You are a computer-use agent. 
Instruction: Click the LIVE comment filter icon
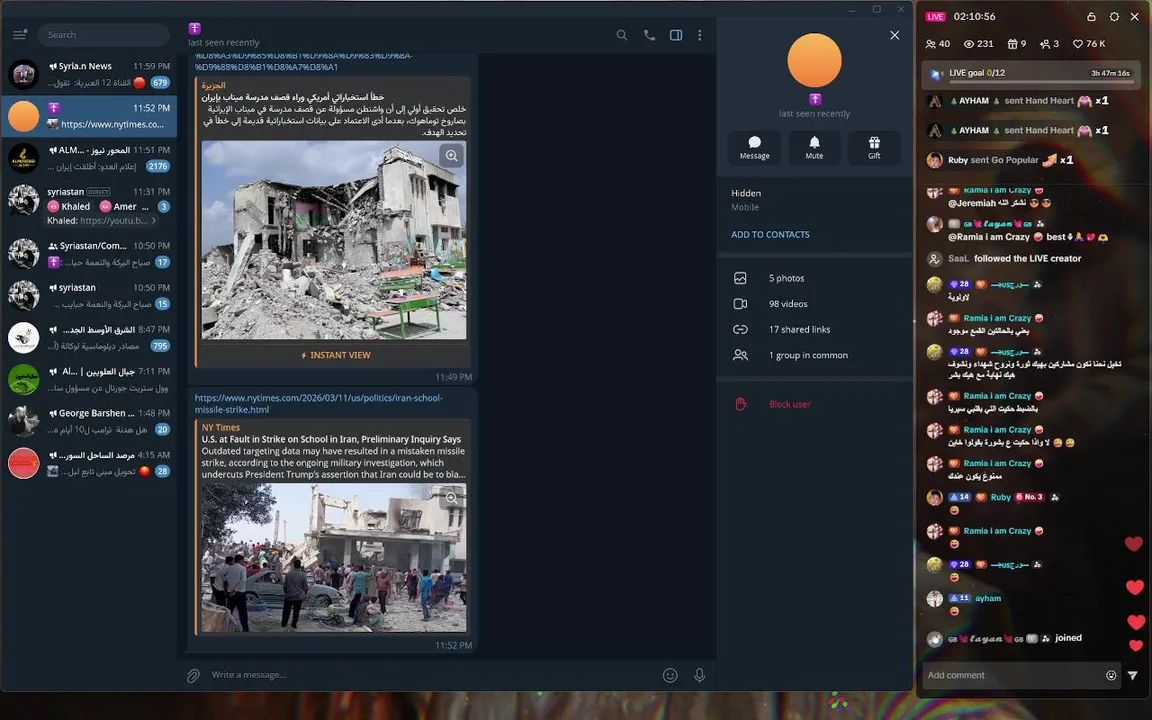pyautogui.click(x=1133, y=675)
